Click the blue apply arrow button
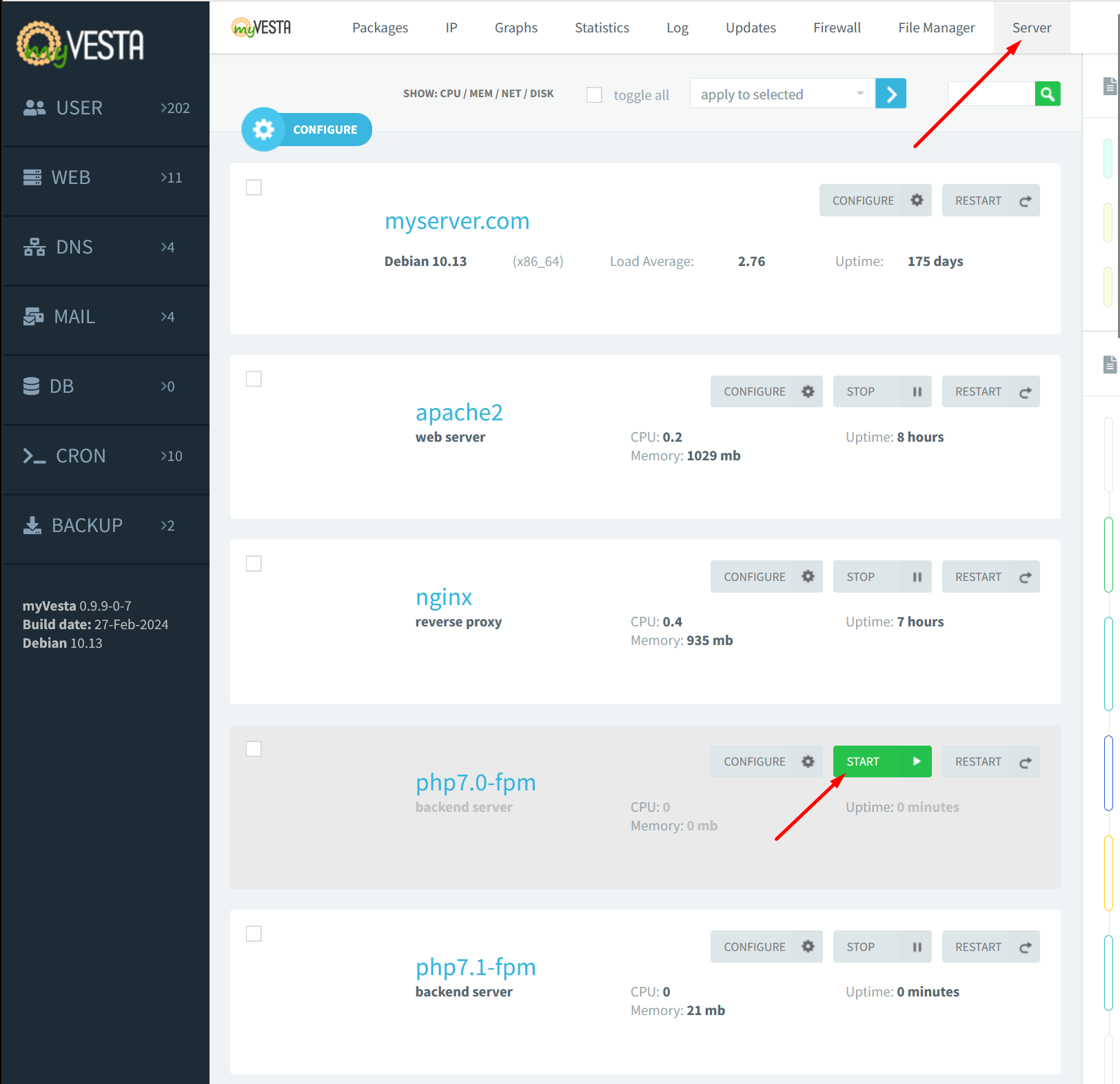 point(890,94)
